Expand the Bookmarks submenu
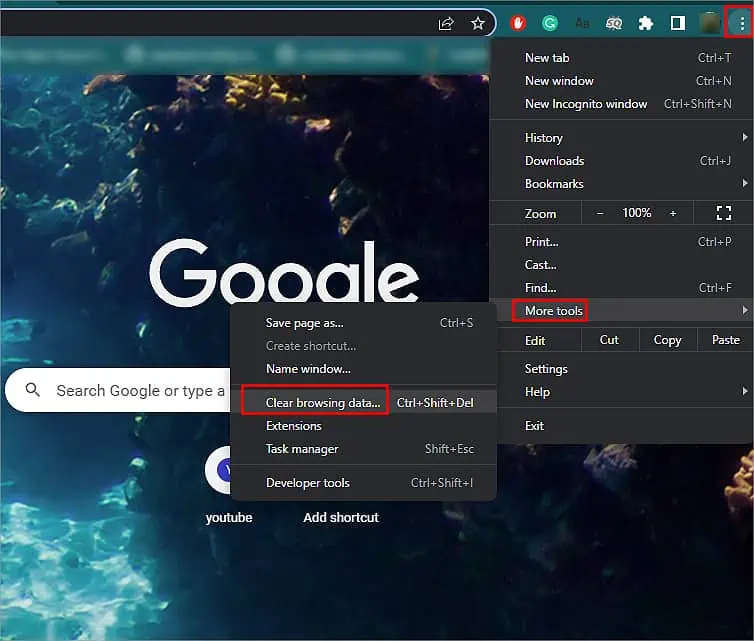This screenshot has width=754, height=641. 622,184
